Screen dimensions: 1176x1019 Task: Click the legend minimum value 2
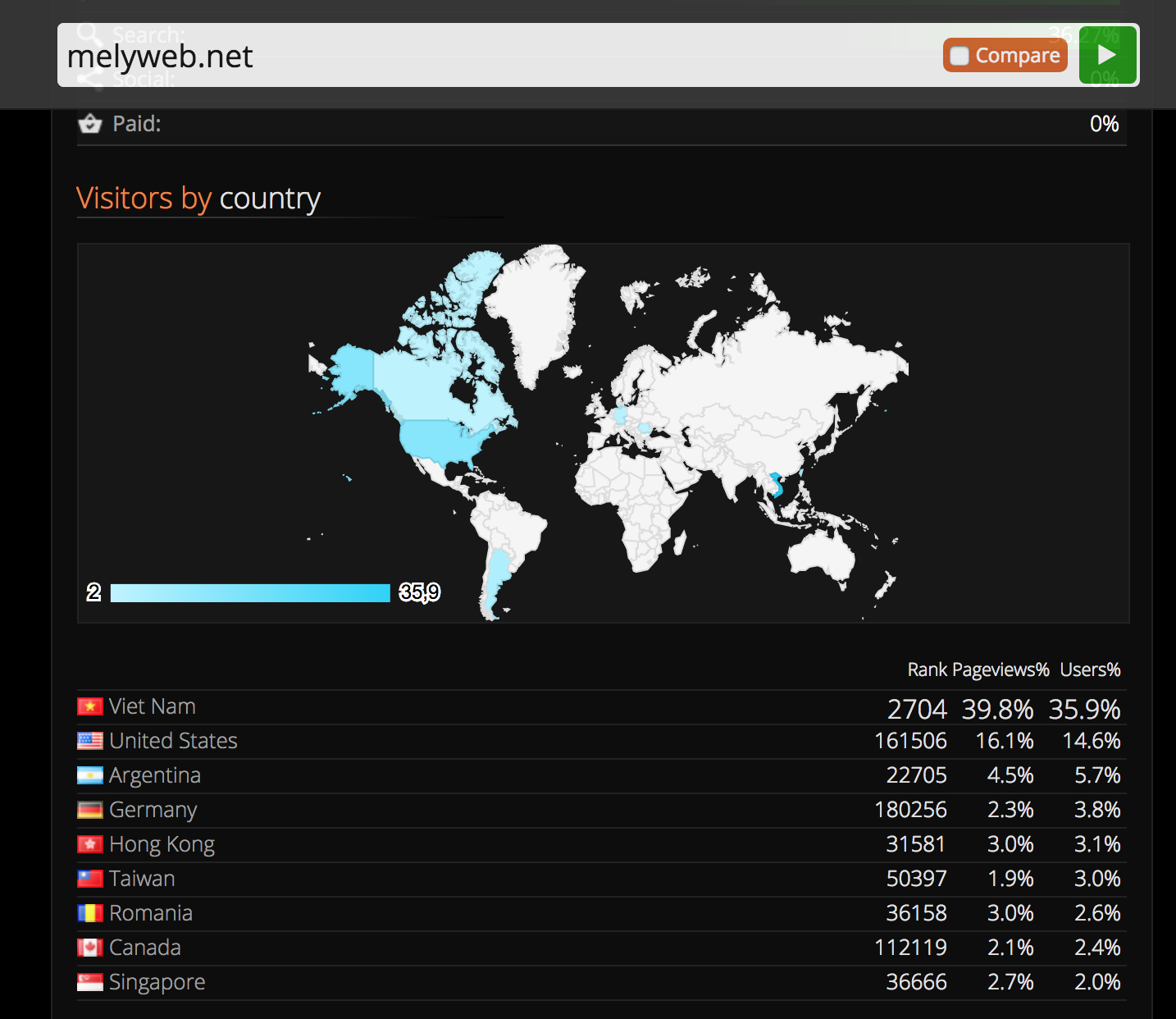(93, 592)
